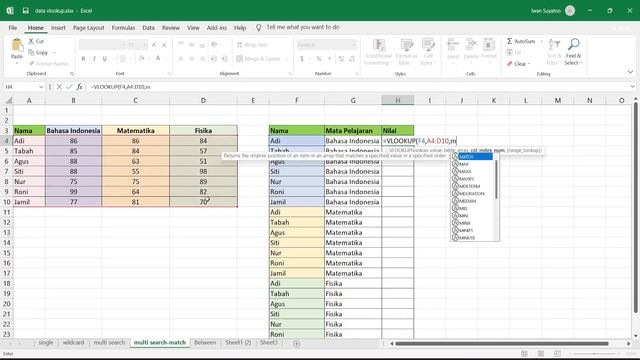Select the 'single' sheet tab

pos(46,343)
